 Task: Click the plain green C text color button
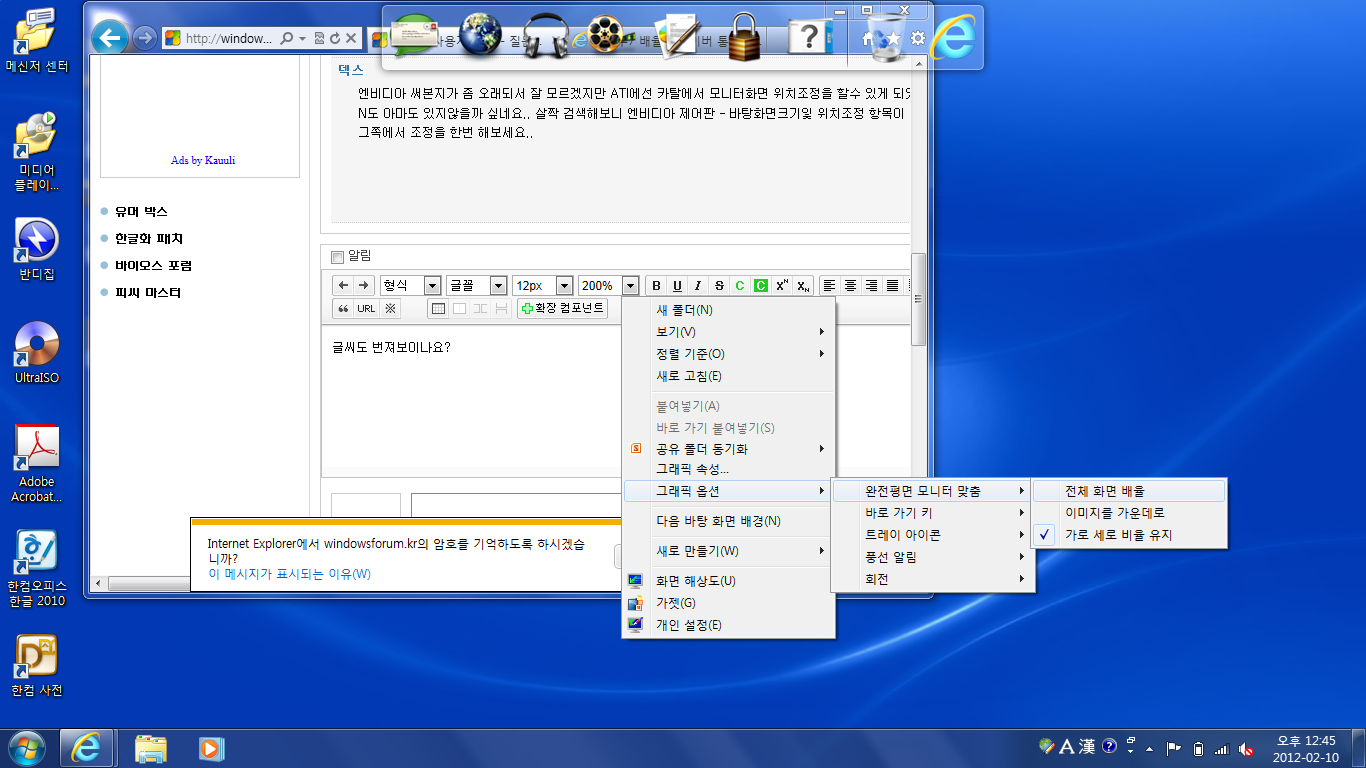740,286
